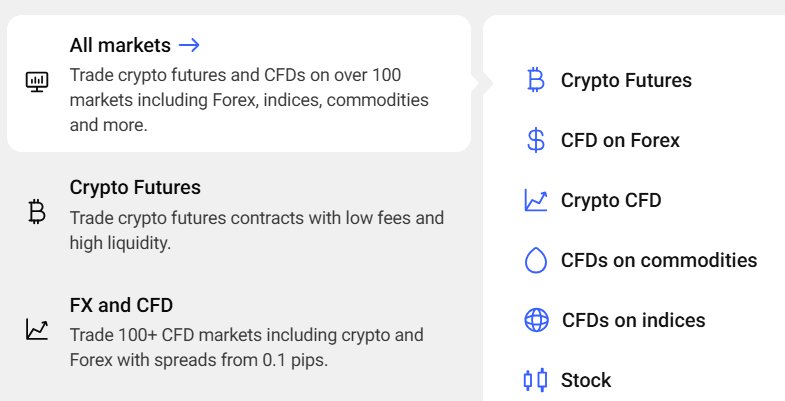Click the blue trend chart Crypto CFD icon
785x401 pixels.
pyautogui.click(x=536, y=200)
